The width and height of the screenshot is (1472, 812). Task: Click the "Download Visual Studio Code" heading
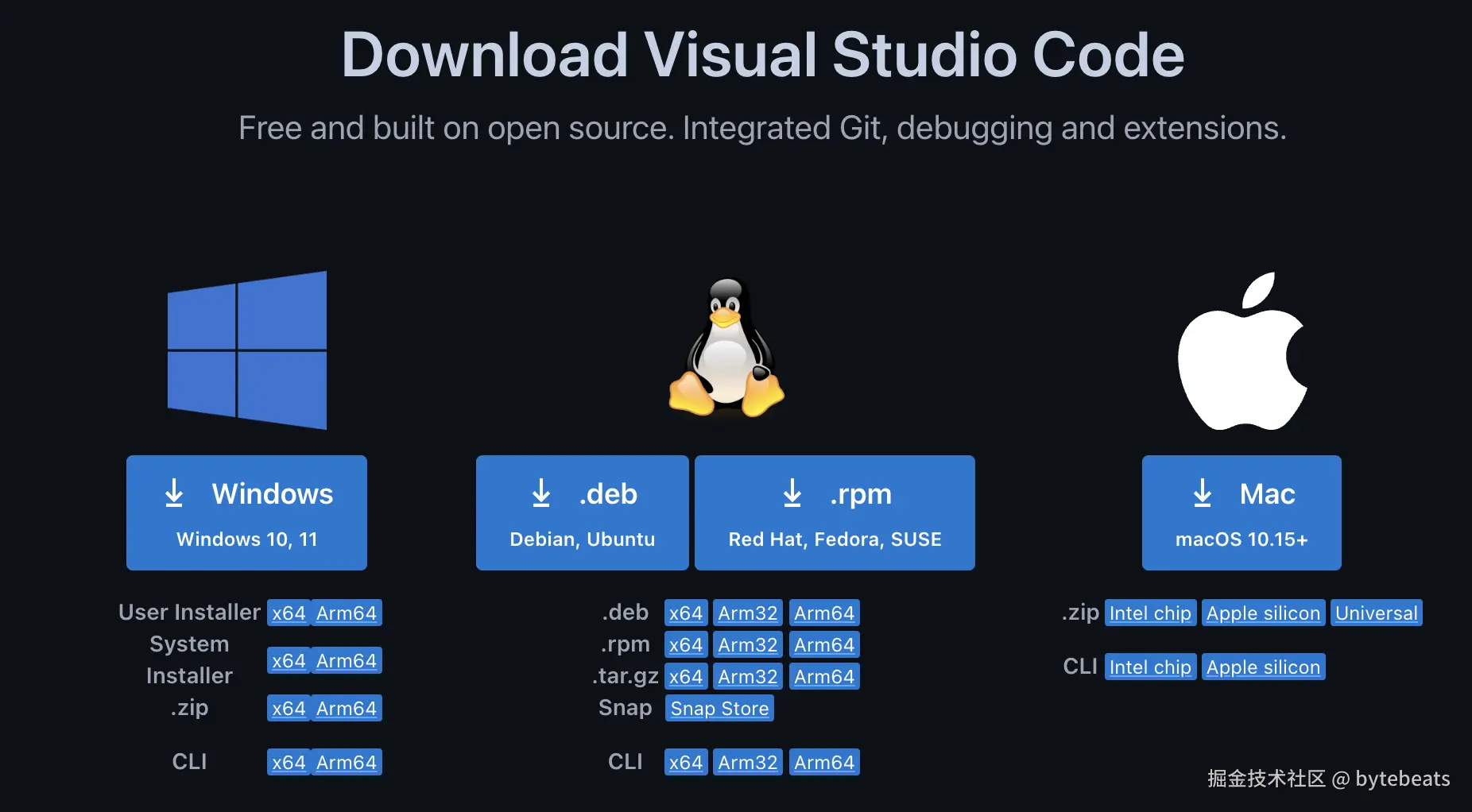coord(763,55)
